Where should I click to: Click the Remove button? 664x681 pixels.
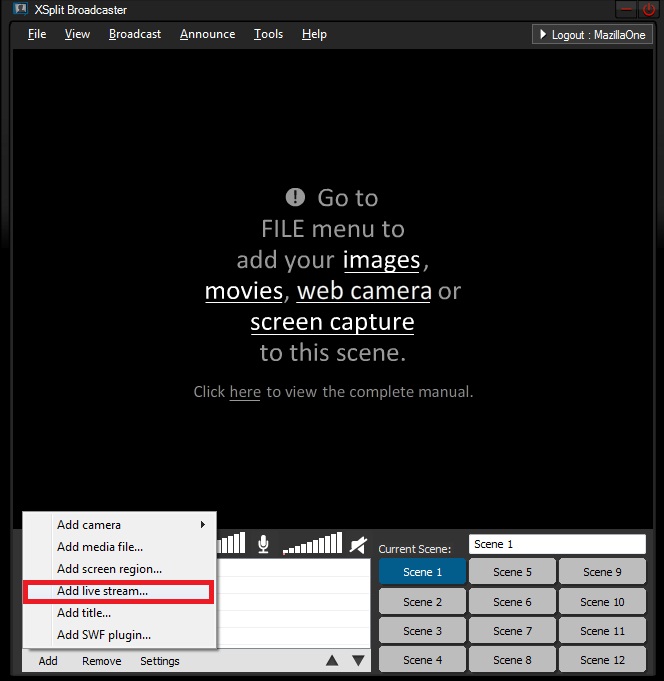coord(102,661)
